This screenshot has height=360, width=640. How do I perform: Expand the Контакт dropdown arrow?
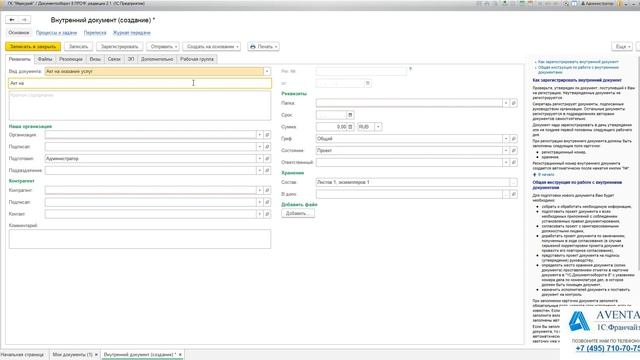click(260, 214)
